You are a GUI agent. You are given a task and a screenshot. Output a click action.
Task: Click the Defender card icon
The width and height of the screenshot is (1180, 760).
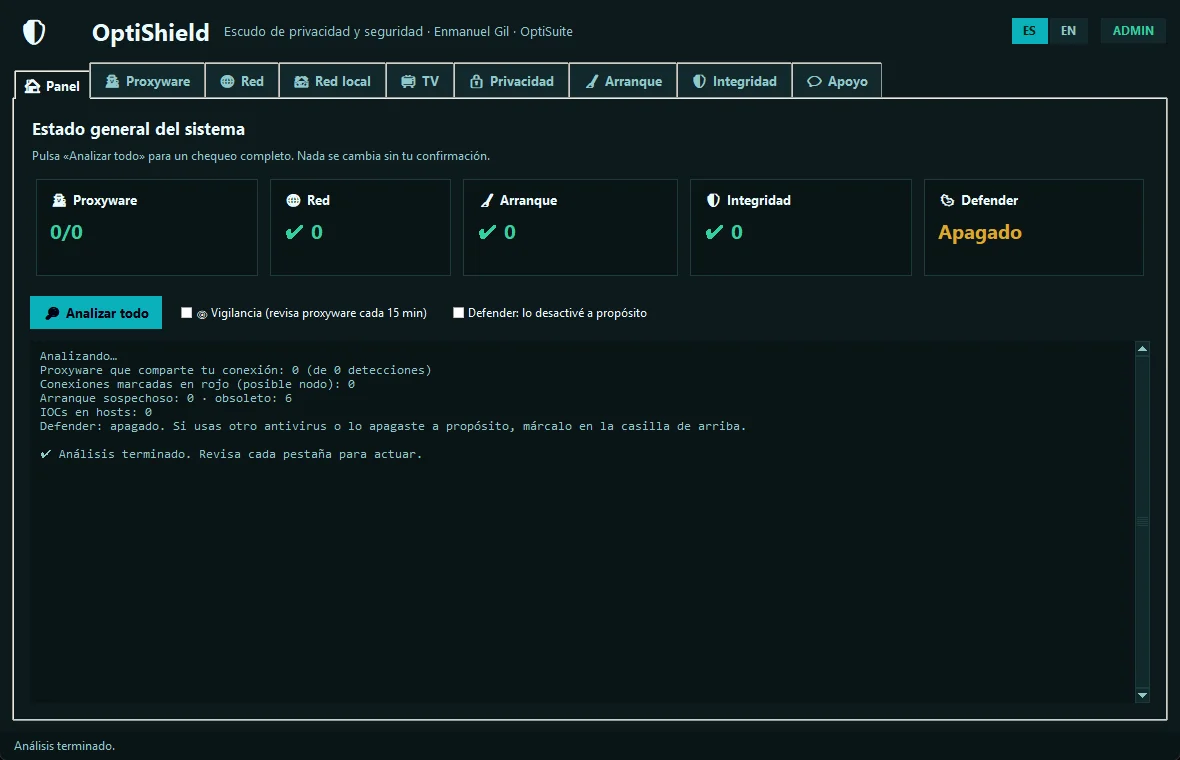(x=947, y=200)
